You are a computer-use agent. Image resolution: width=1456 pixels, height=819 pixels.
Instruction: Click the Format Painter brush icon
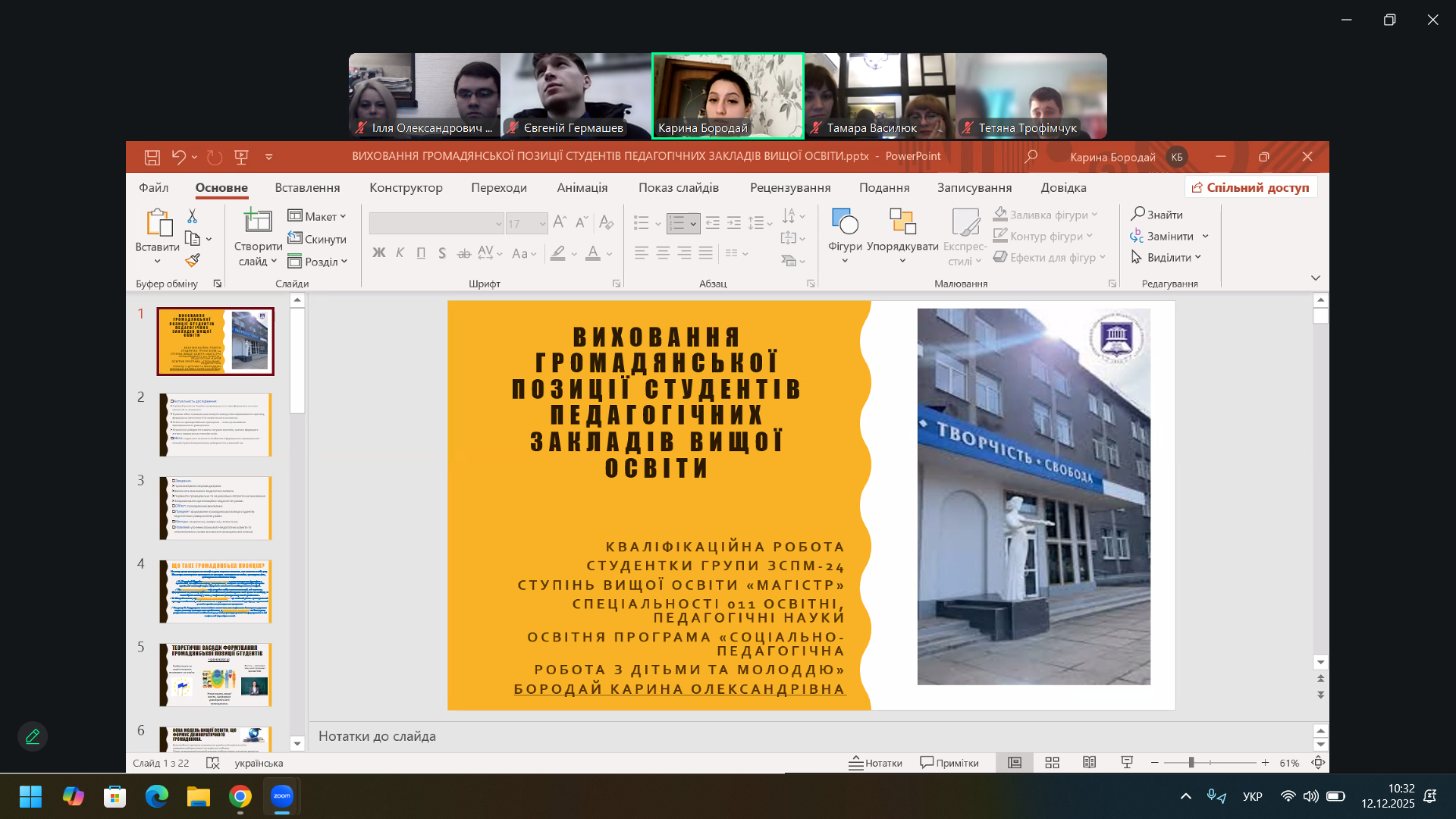pos(193,260)
